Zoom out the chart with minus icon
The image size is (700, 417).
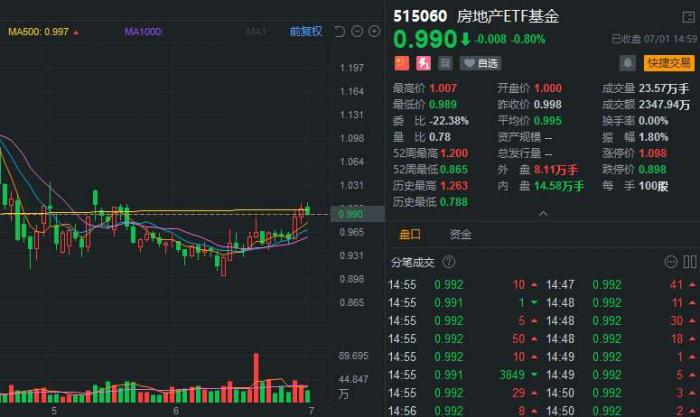(357, 31)
